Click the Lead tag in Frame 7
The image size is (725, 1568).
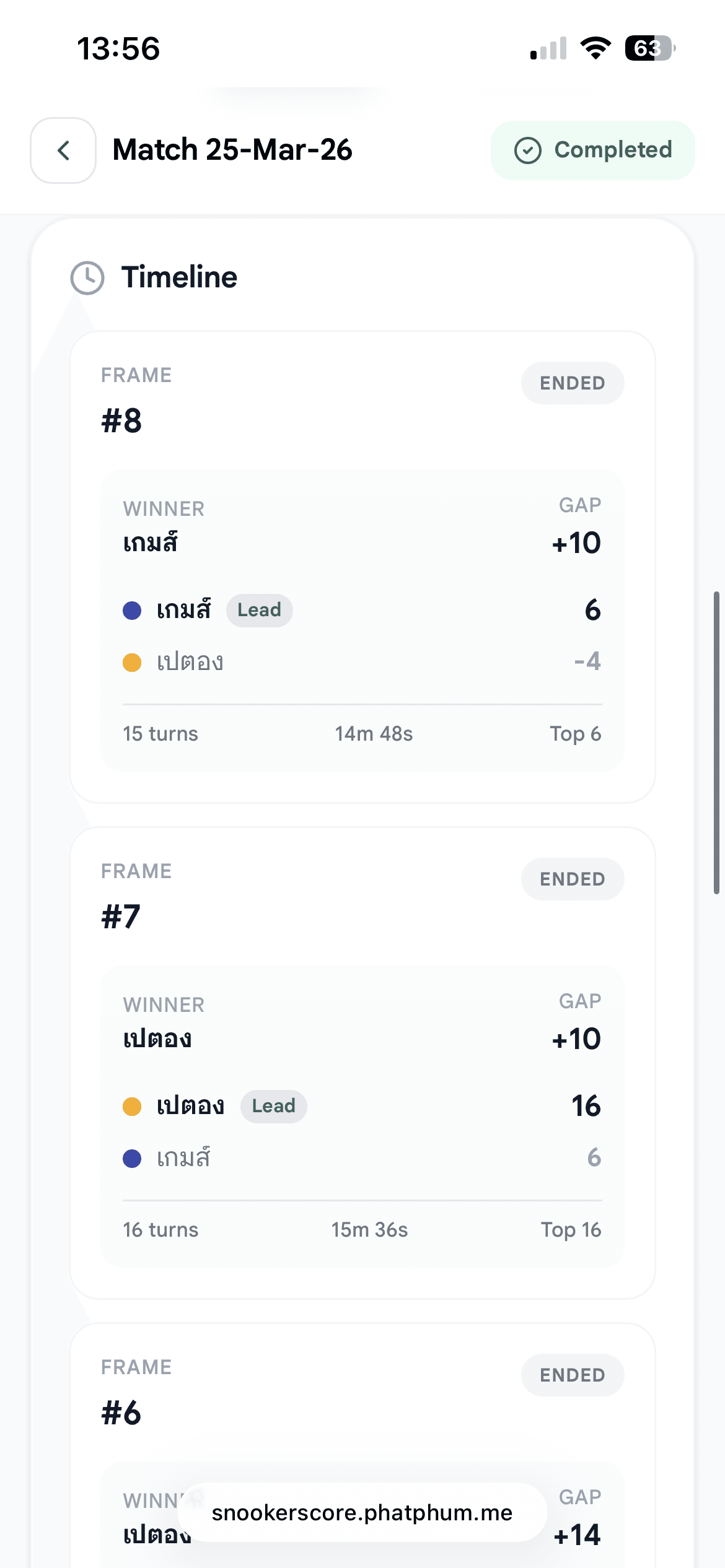(273, 1106)
